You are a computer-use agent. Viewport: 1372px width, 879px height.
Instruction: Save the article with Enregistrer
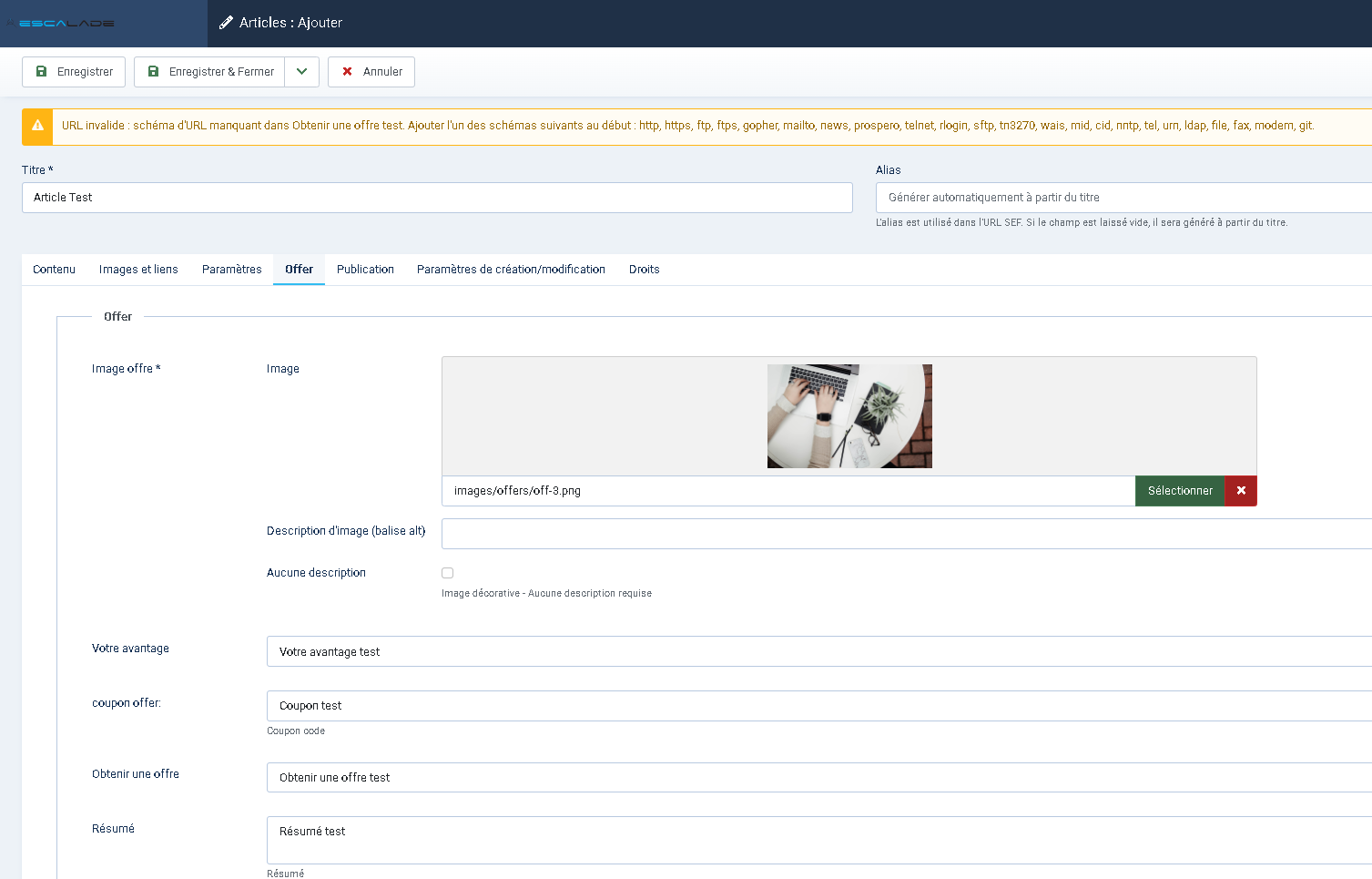[x=74, y=72]
